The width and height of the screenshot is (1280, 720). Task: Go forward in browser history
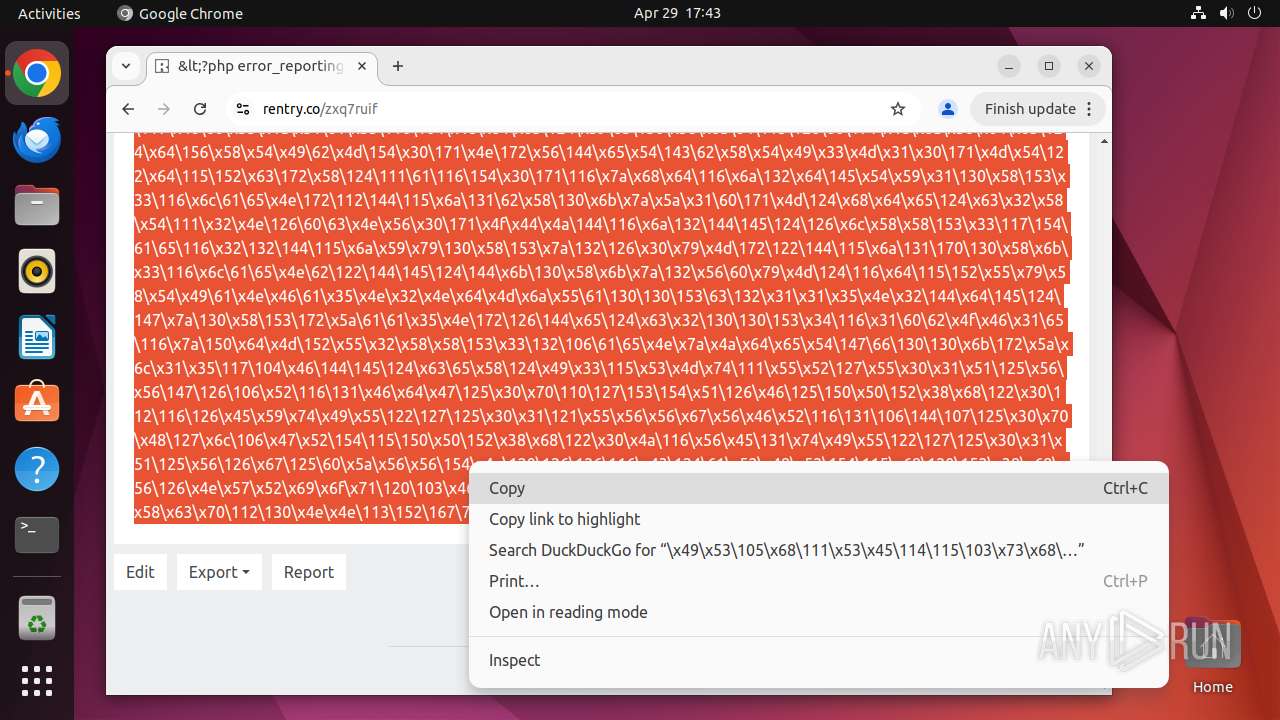(164, 109)
